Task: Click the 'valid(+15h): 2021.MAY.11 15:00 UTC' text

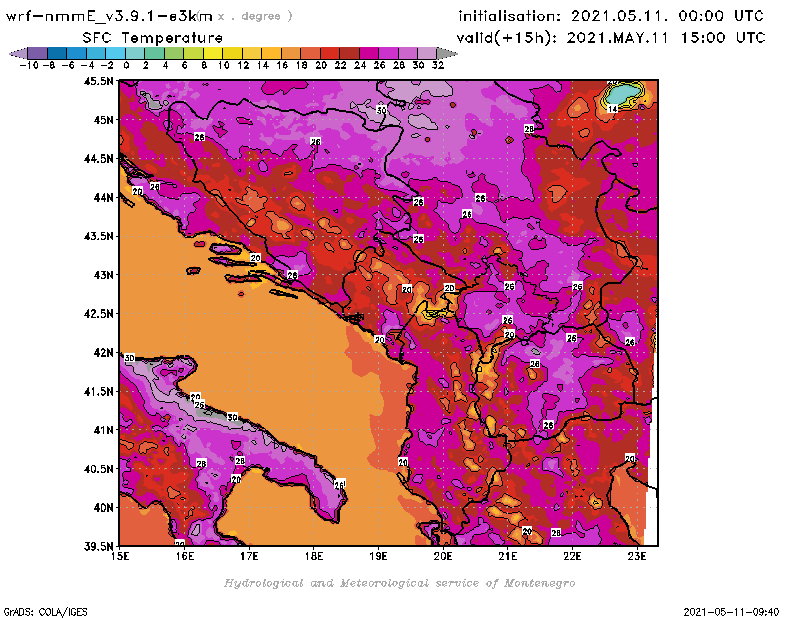Action: 611,38
